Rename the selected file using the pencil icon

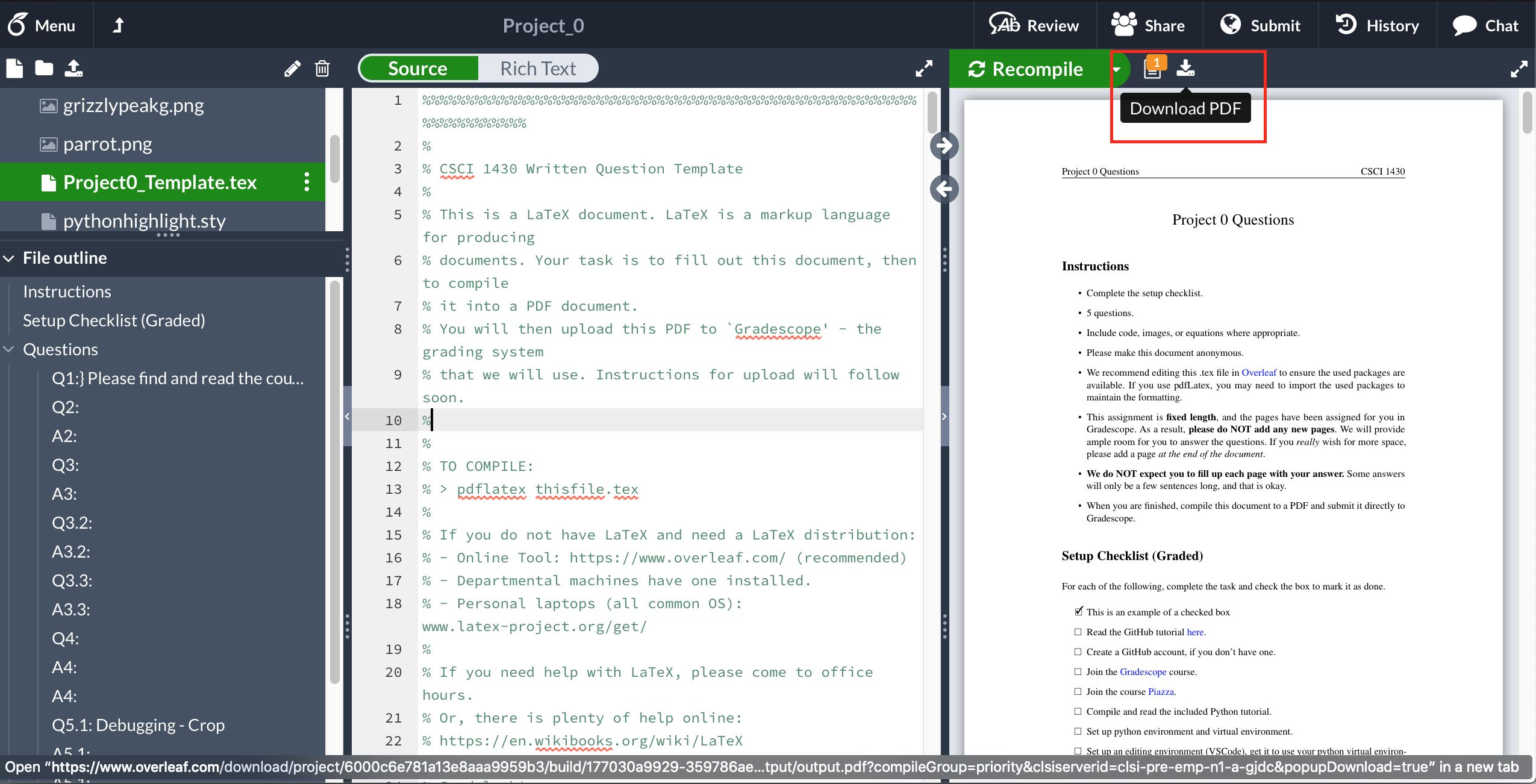click(293, 68)
